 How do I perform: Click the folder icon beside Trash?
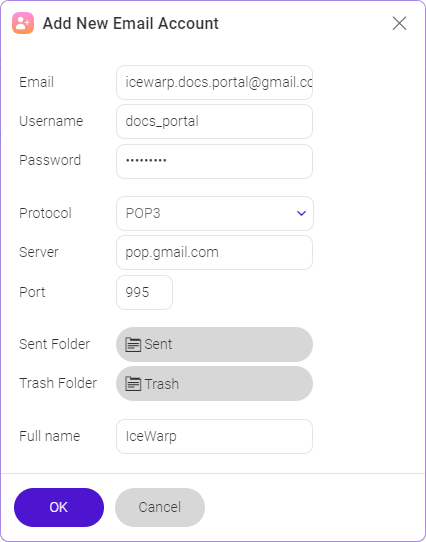point(133,384)
